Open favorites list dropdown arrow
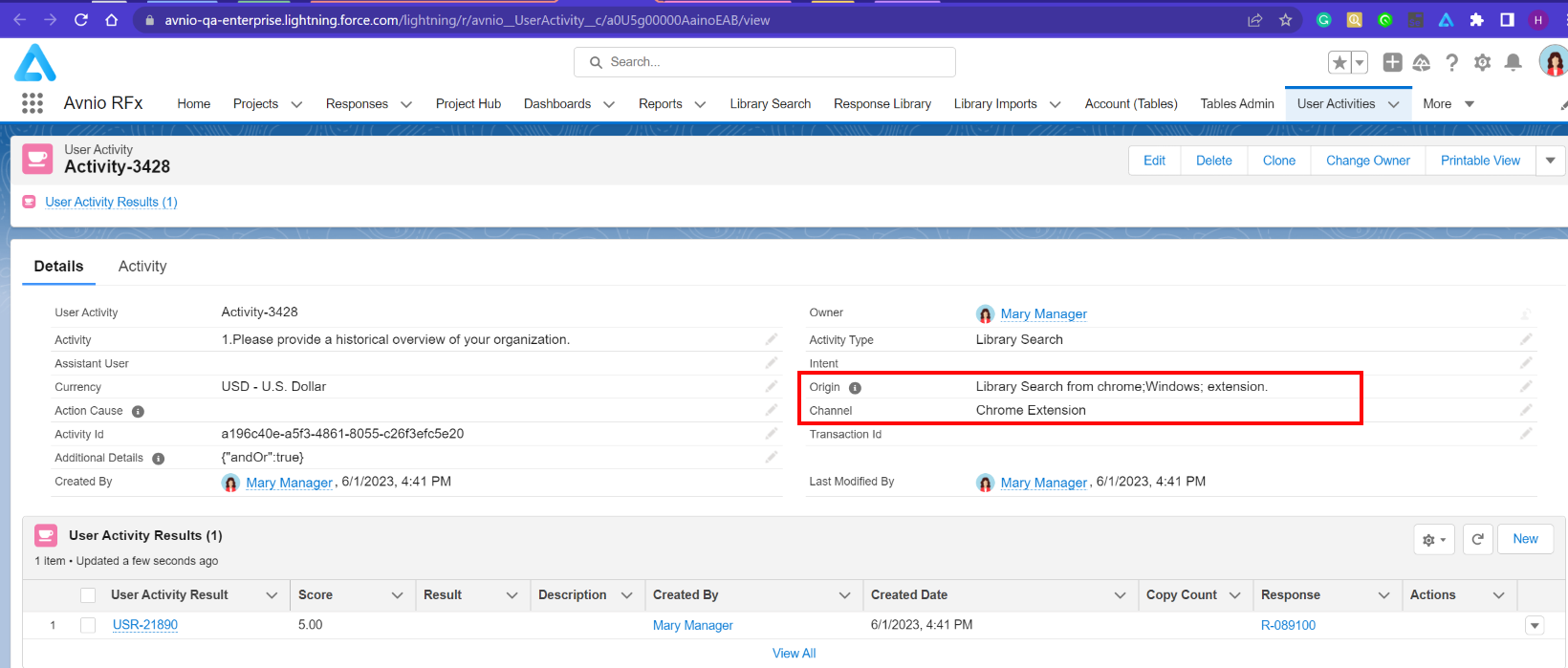Image resolution: width=1568 pixels, height=668 pixels. click(x=1359, y=62)
